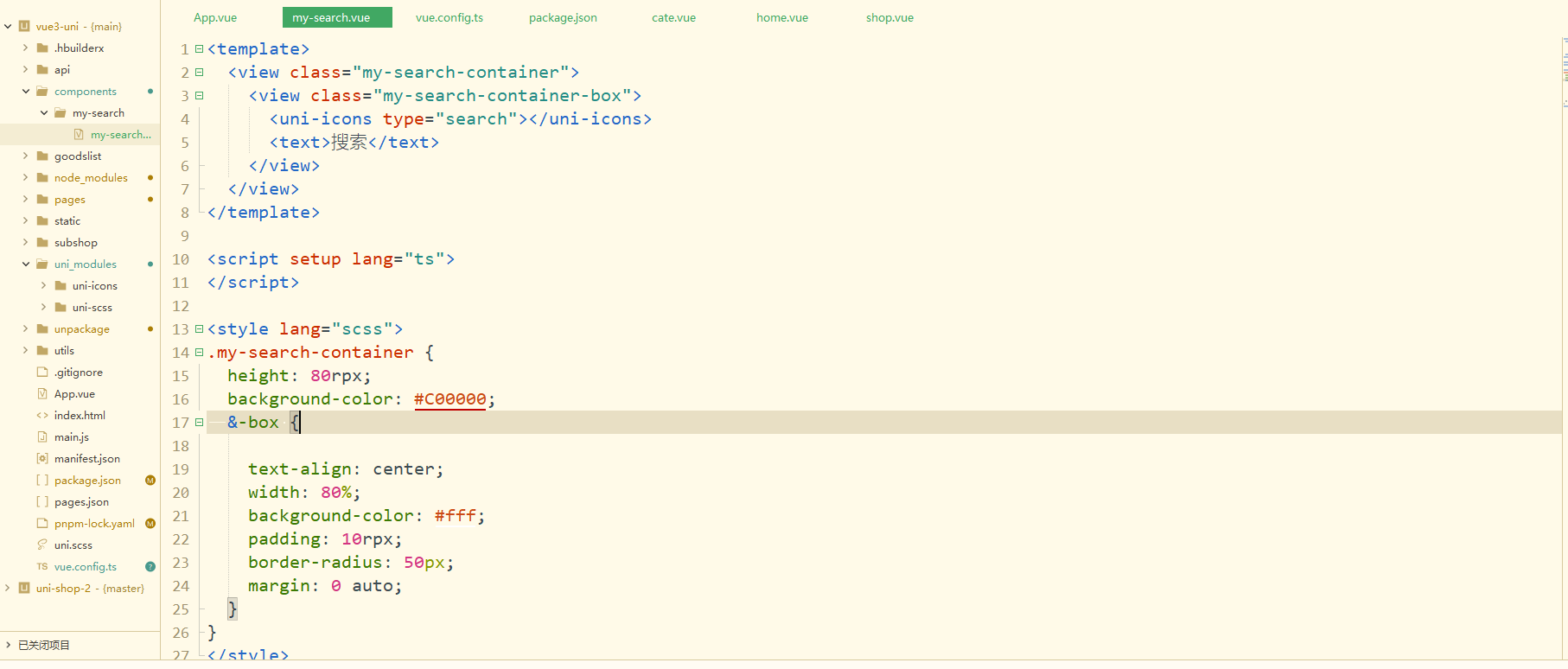Click the api folder icon
The image size is (1568, 669).
tap(42, 70)
